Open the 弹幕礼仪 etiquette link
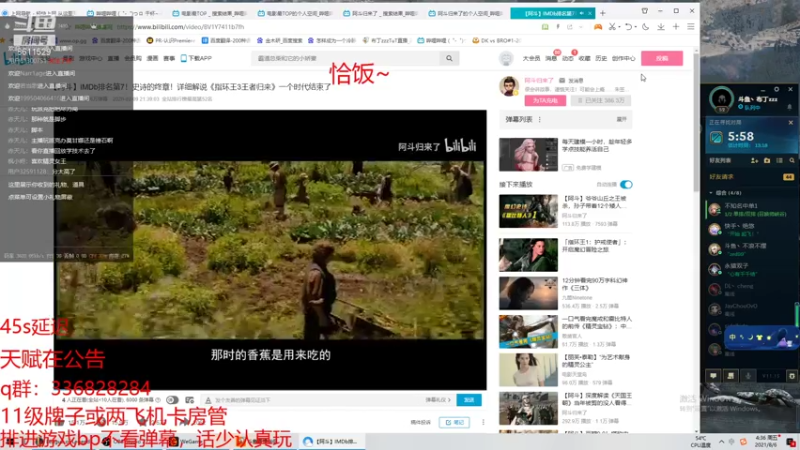 tap(438, 400)
